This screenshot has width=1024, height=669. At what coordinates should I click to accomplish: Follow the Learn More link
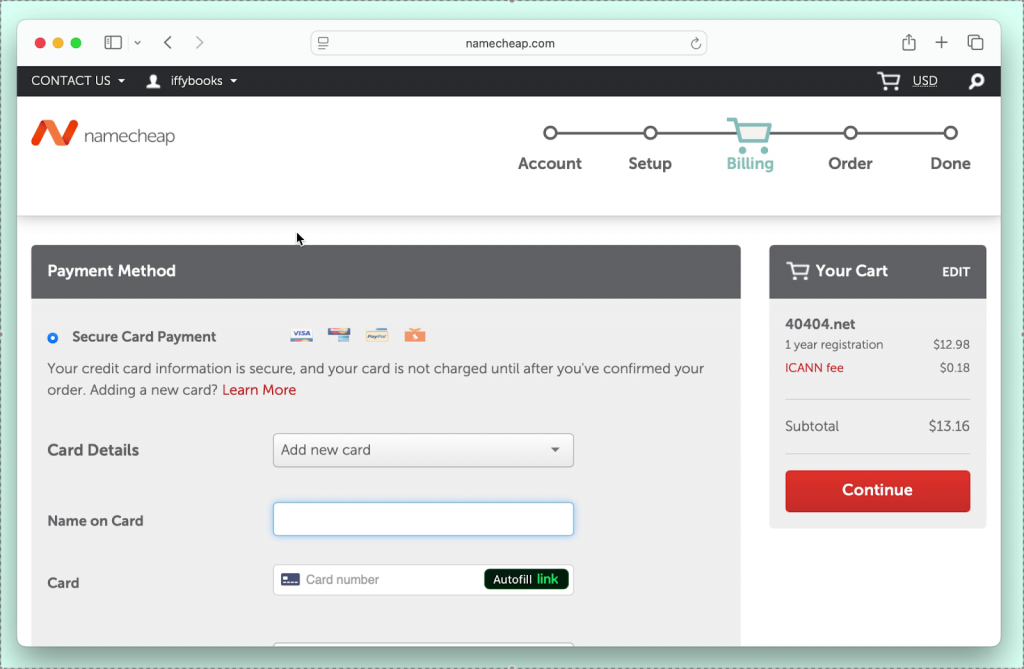tap(259, 390)
